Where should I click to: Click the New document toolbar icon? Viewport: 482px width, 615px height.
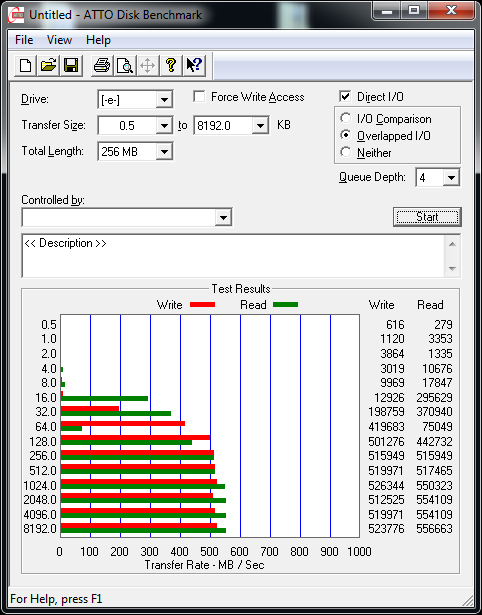point(25,65)
